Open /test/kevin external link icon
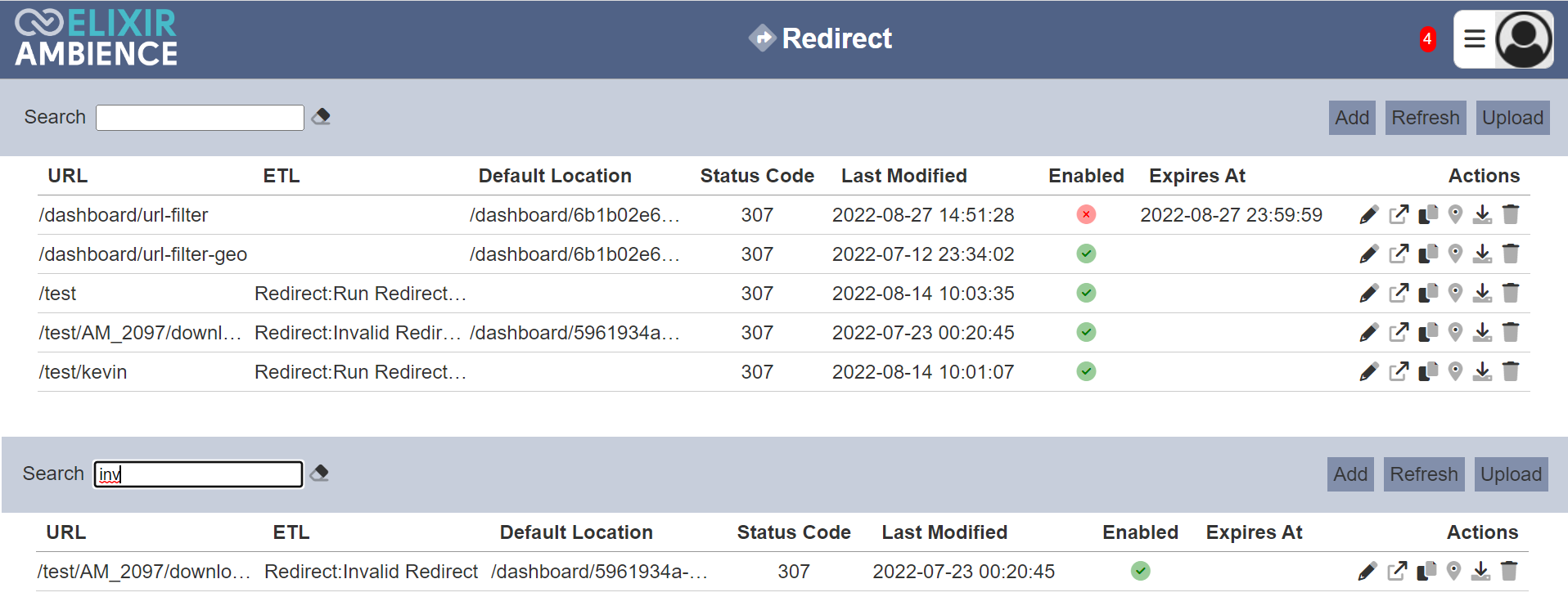Image resolution: width=1568 pixels, height=597 pixels. (1399, 372)
